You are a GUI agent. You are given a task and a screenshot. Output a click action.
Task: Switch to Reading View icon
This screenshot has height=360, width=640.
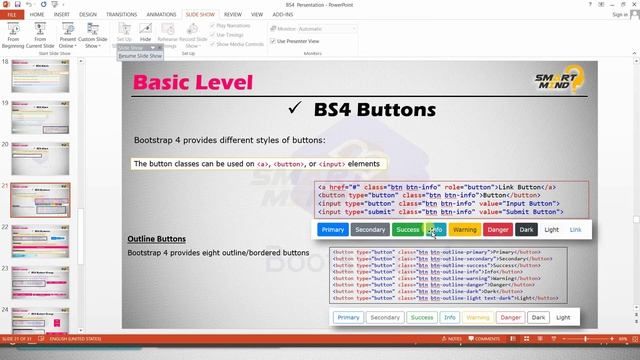540,339
